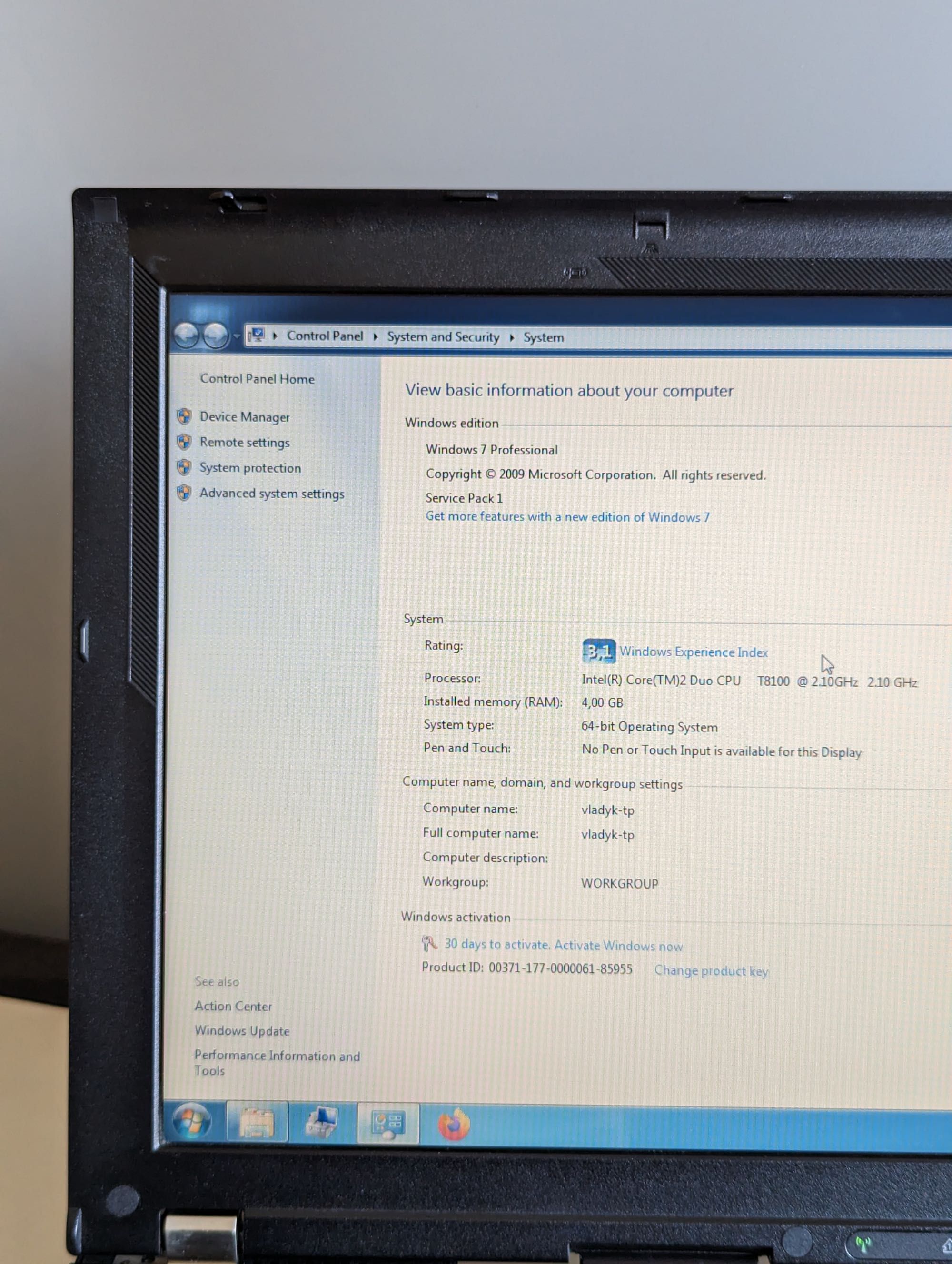Click No Pen or Touch Input text
This screenshot has height=1264, width=952.
721,751
